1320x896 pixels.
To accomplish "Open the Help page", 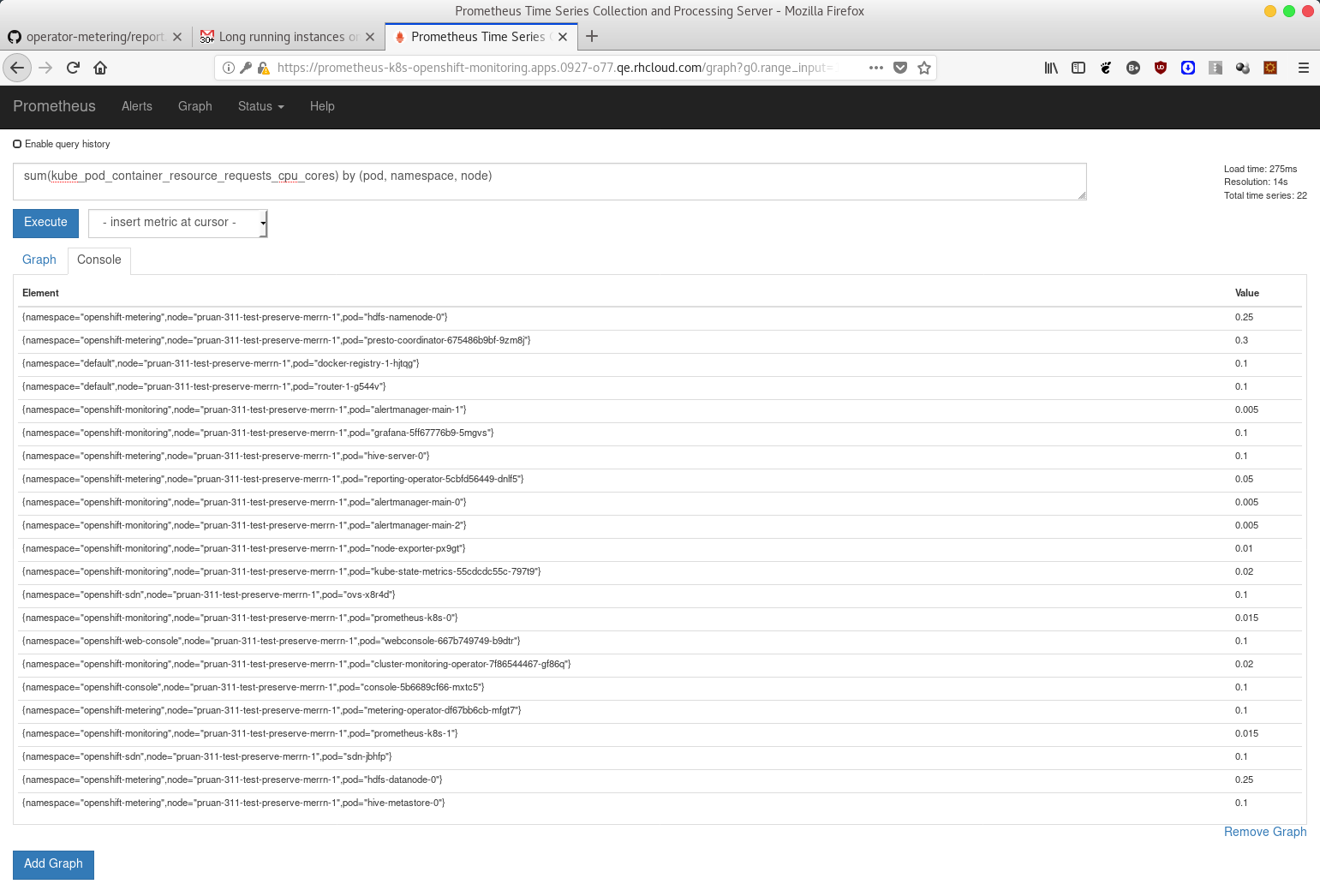I will point(322,106).
